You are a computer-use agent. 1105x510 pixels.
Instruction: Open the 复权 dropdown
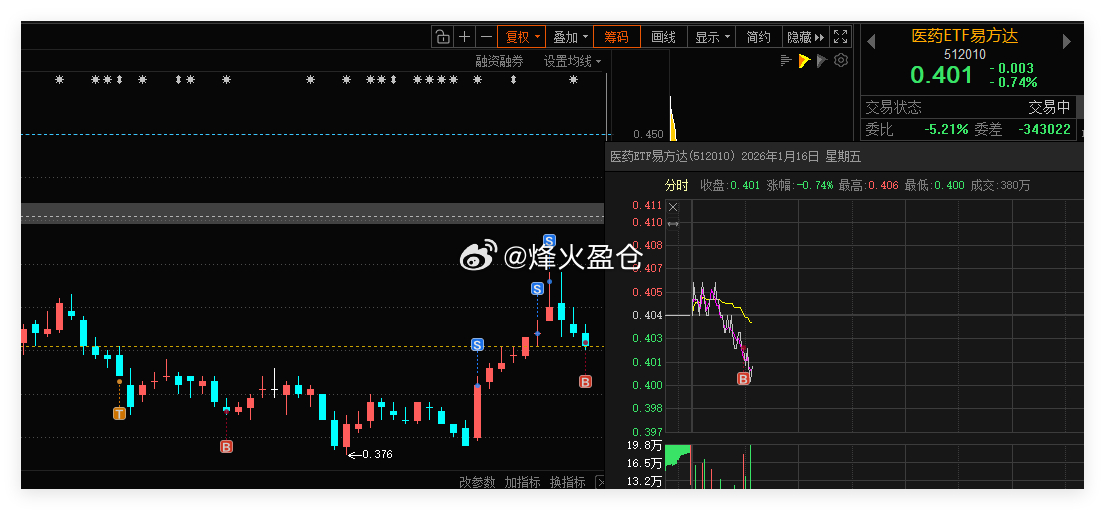click(522, 37)
